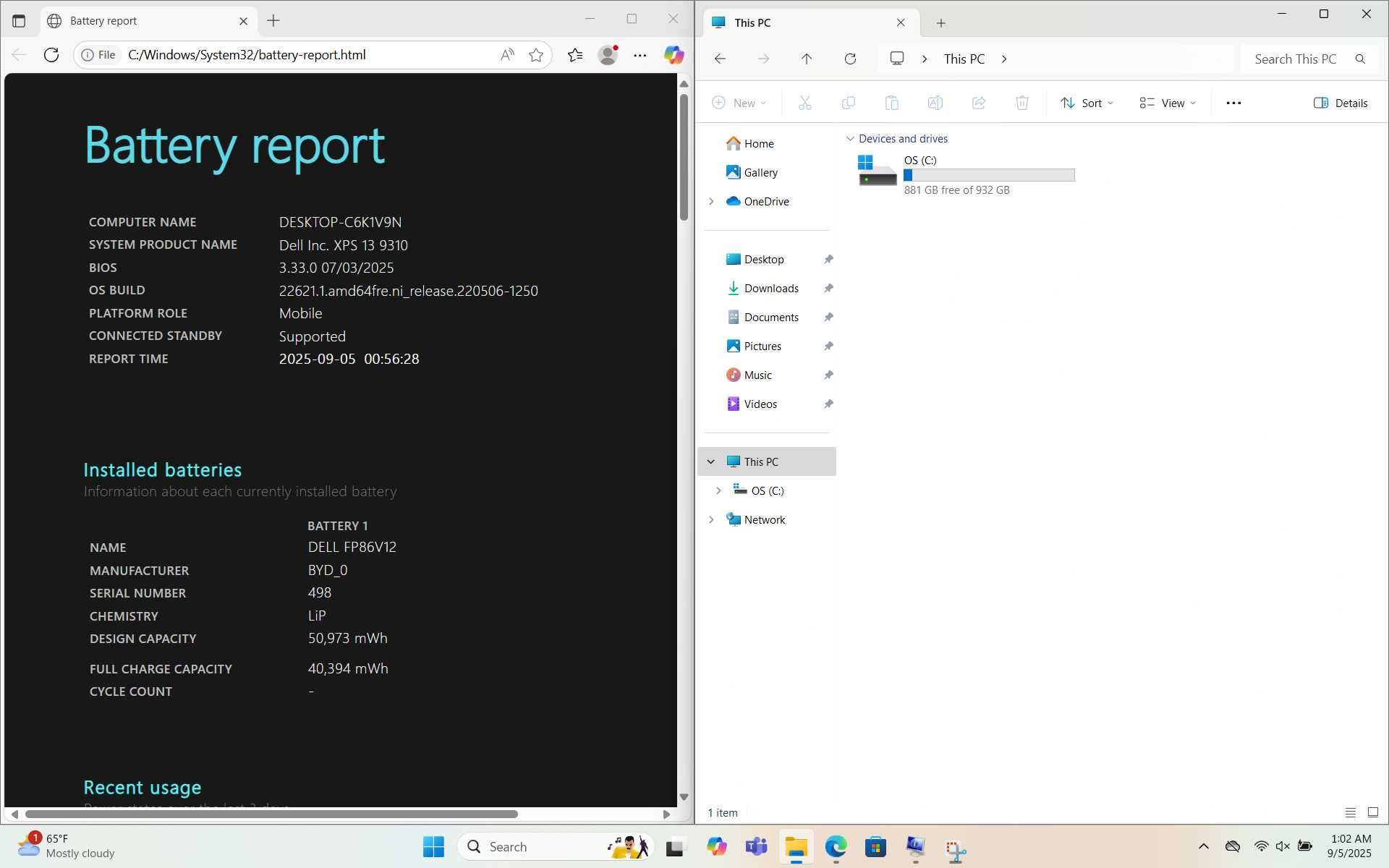Open the Sort dropdown in Explorer
Image resolution: width=1389 pixels, height=868 pixels.
(1087, 103)
